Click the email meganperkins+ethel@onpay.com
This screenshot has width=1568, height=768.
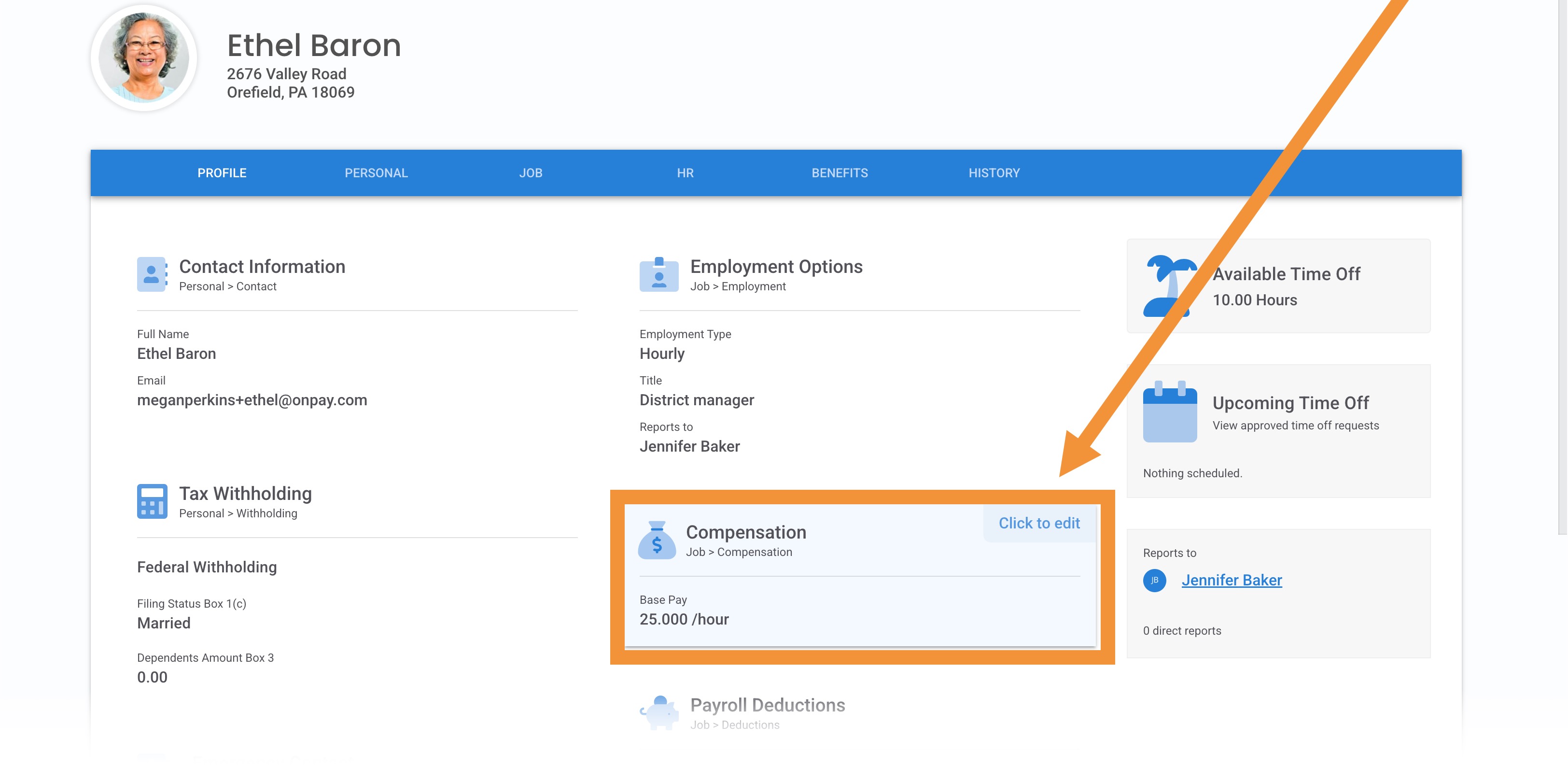pos(252,400)
